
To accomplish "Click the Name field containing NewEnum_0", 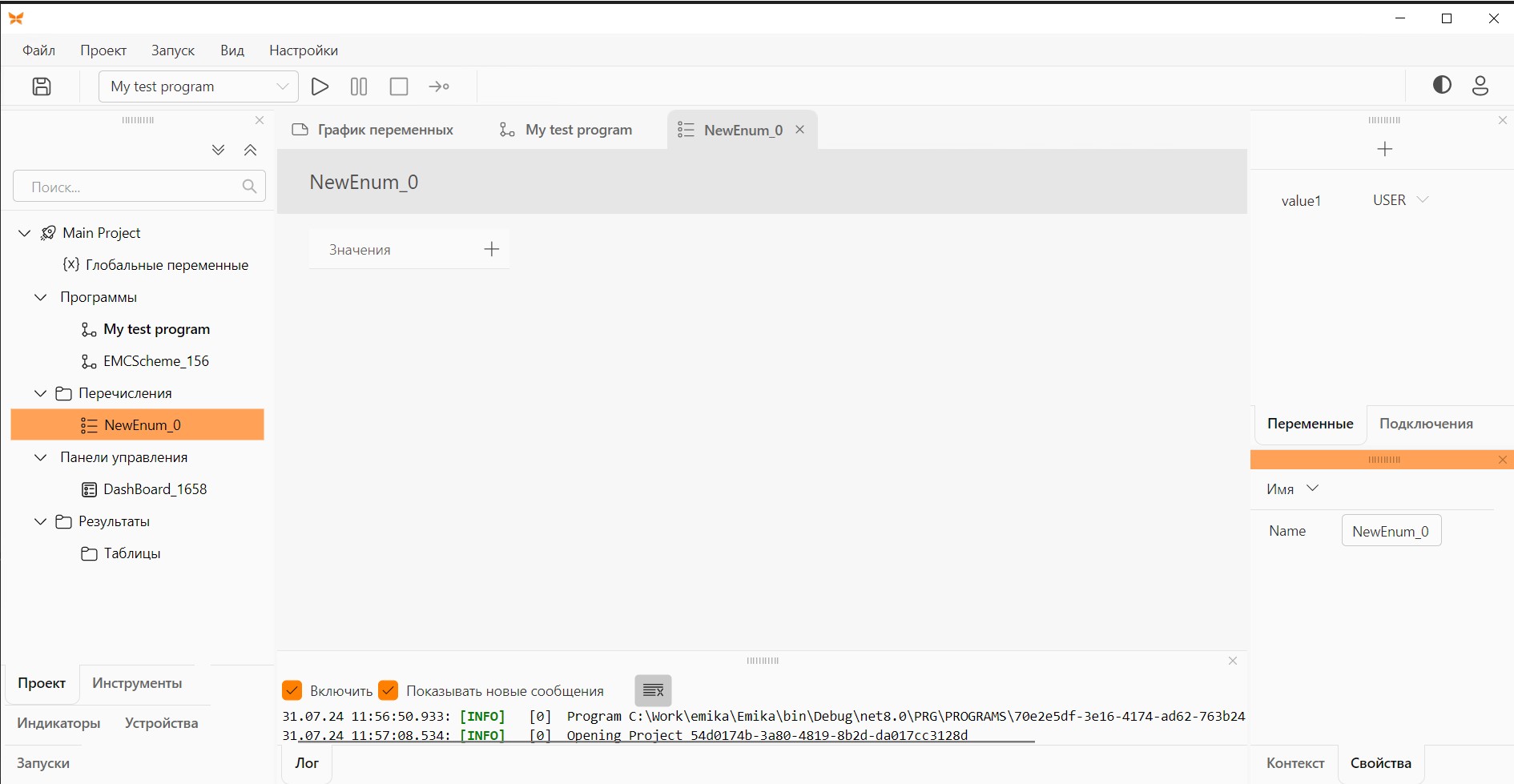I will pos(1391,531).
